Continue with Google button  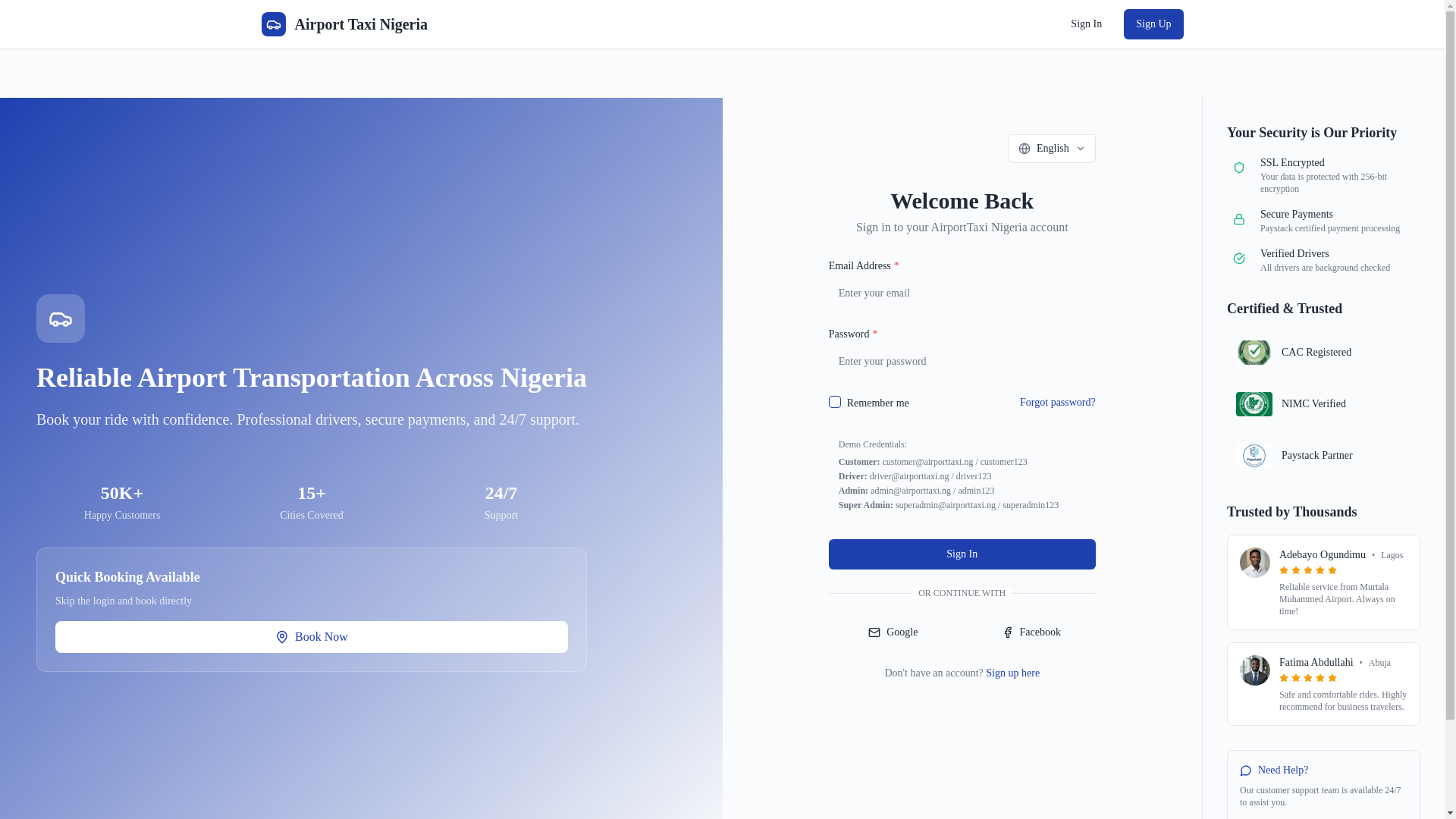[x=893, y=632]
